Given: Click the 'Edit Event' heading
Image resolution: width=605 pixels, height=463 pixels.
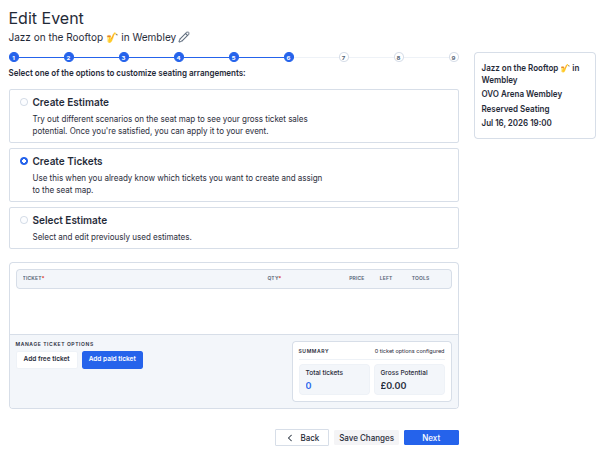Looking at the screenshot, I should point(46,18).
